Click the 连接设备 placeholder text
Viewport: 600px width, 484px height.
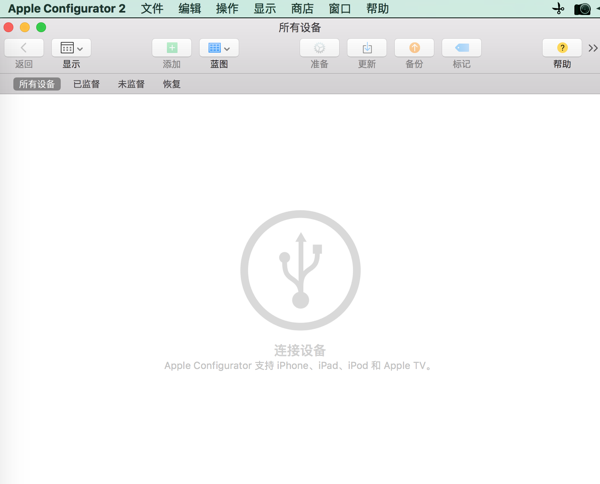click(x=300, y=350)
